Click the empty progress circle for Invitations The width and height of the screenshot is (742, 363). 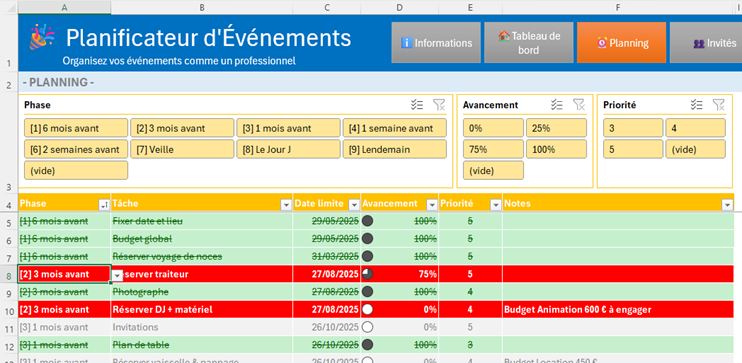(367, 327)
